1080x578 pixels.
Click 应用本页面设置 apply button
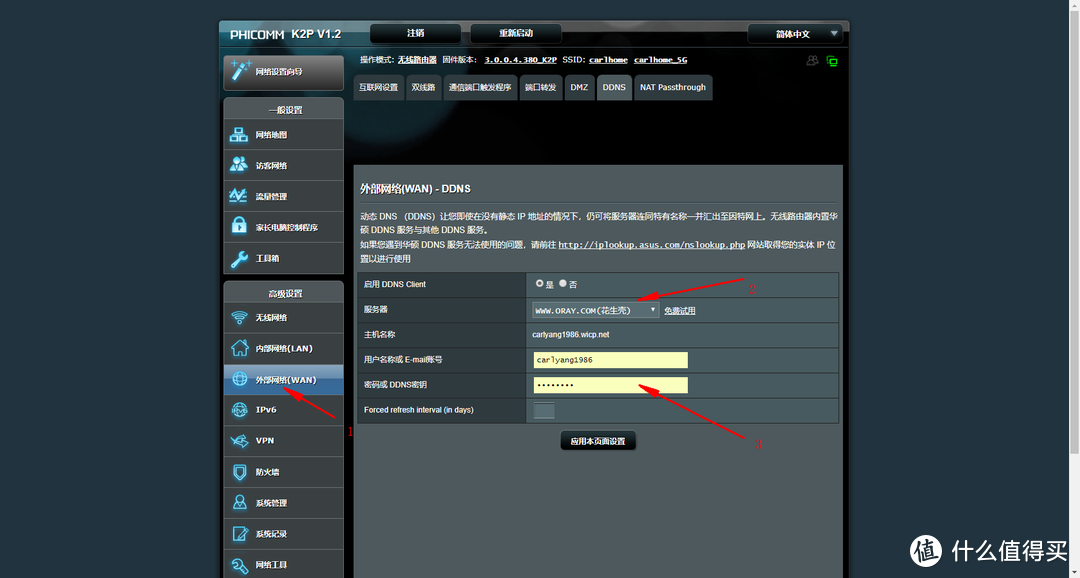[x=598, y=441]
